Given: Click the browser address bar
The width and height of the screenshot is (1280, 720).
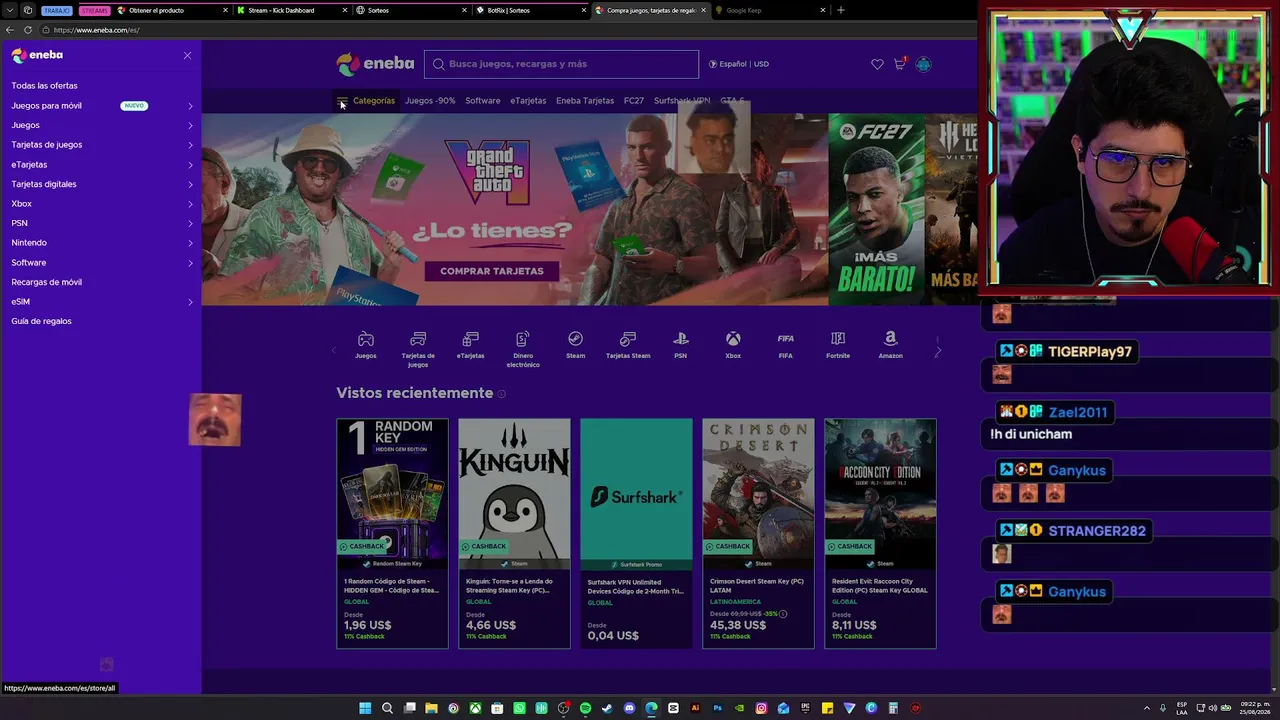Looking at the screenshot, I should (500, 30).
